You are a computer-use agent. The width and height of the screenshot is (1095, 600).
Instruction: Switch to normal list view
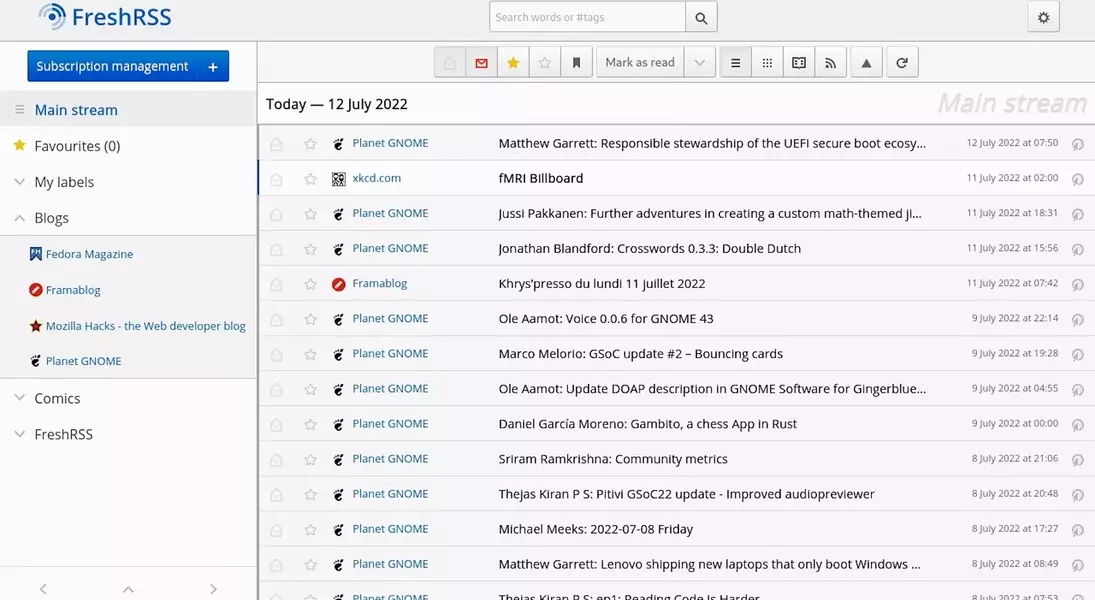pos(735,63)
